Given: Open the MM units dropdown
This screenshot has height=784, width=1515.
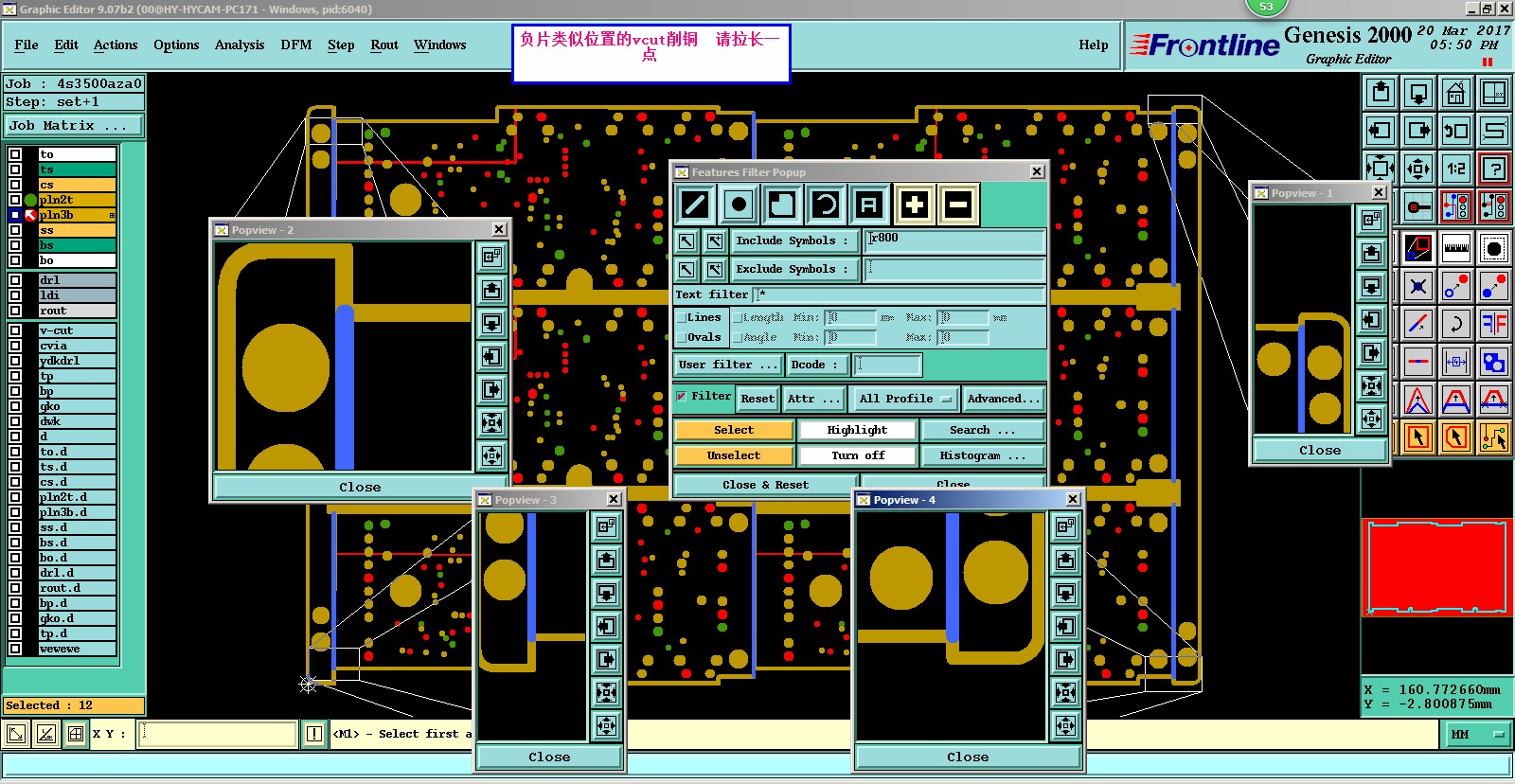Looking at the screenshot, I should [1476, 734].
